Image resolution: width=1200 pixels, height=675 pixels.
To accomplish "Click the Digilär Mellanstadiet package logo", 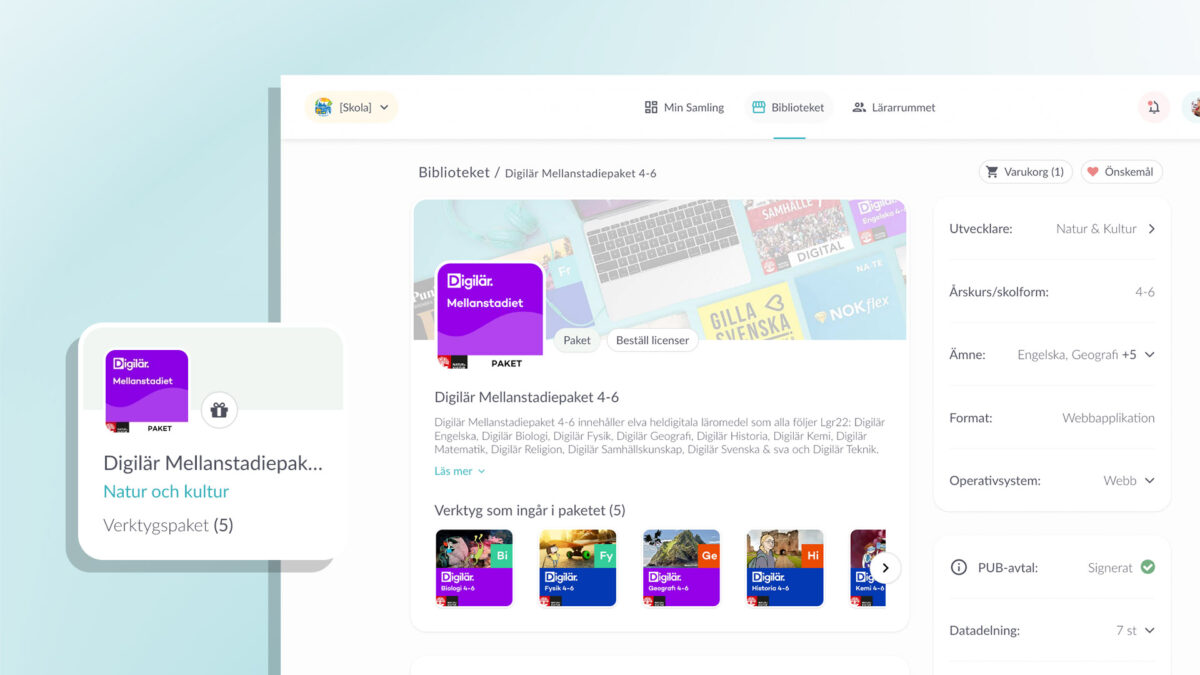I will click(x=490, y=308).
